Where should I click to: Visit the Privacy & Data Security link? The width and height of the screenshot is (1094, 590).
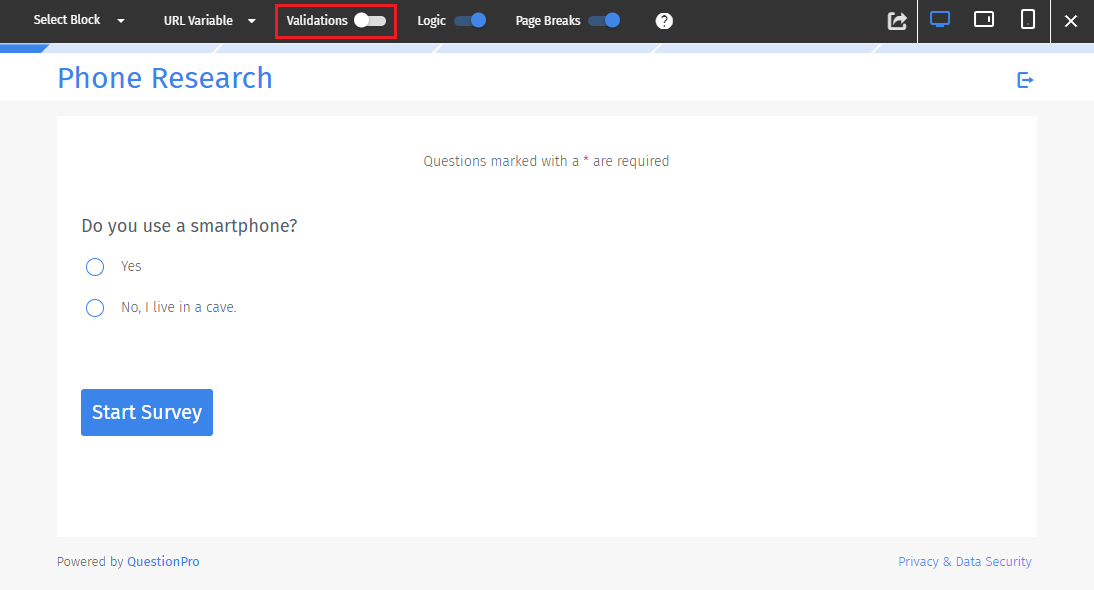(x=964, y=561)
